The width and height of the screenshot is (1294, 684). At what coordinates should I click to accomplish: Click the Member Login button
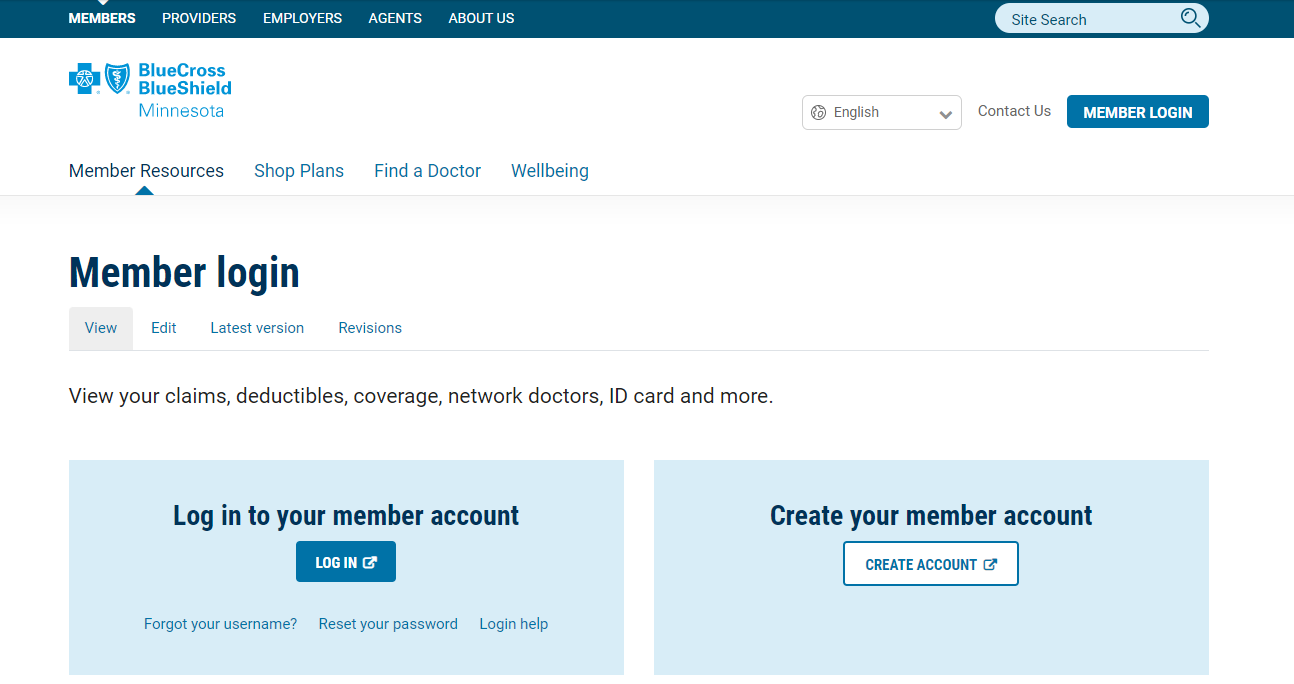pyautogui.click(x=1137, y=112)
